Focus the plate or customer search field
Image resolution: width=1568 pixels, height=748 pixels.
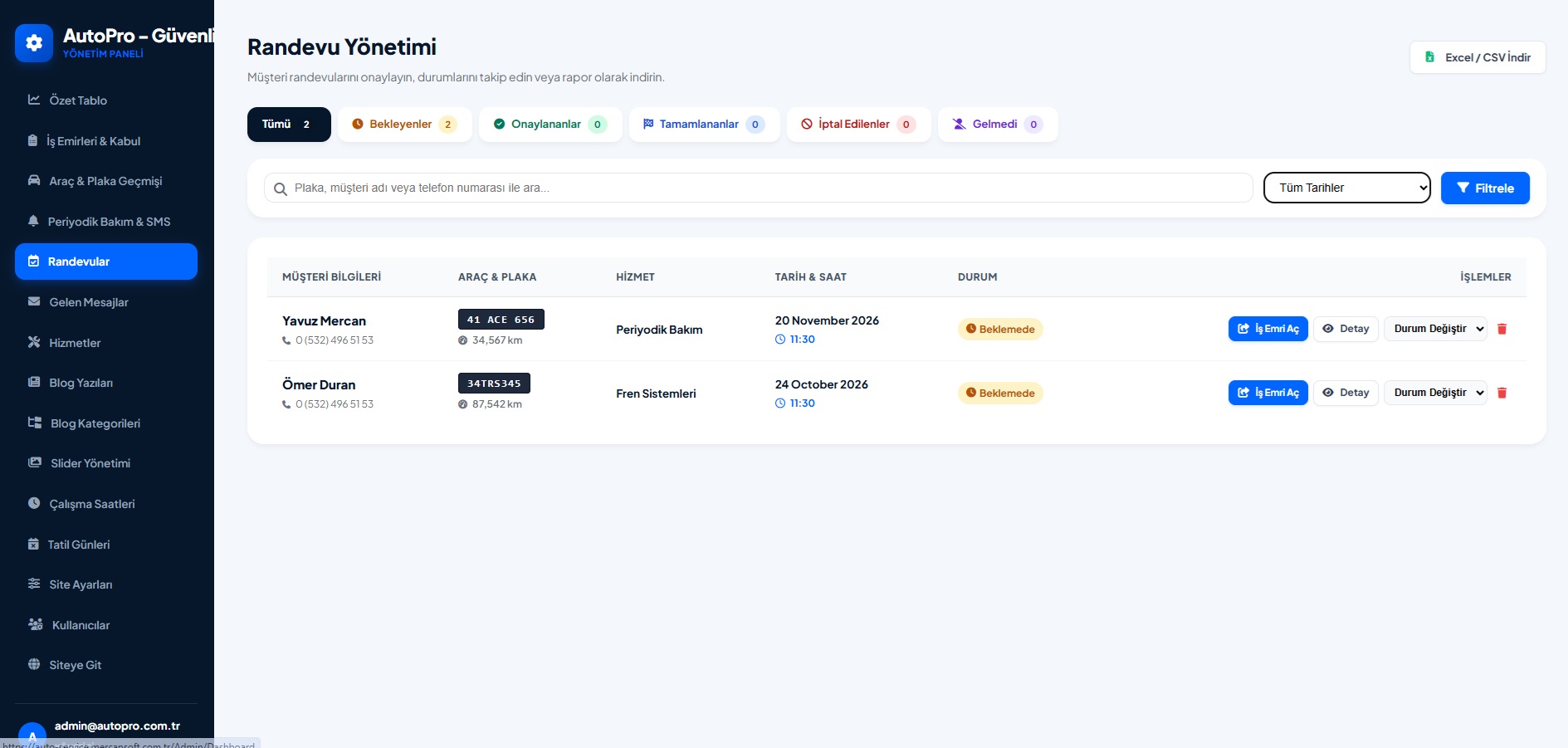(758, 188)
